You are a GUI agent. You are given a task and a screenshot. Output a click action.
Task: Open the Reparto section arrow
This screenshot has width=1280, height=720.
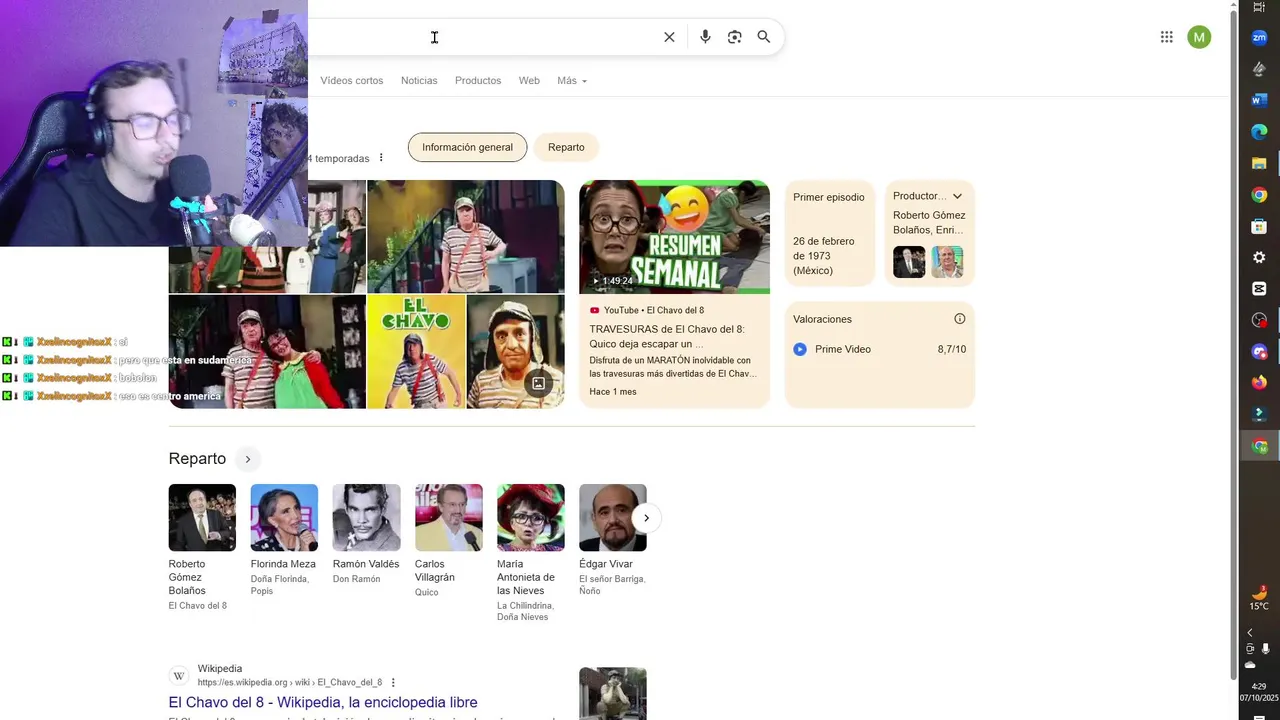[247, 459]
